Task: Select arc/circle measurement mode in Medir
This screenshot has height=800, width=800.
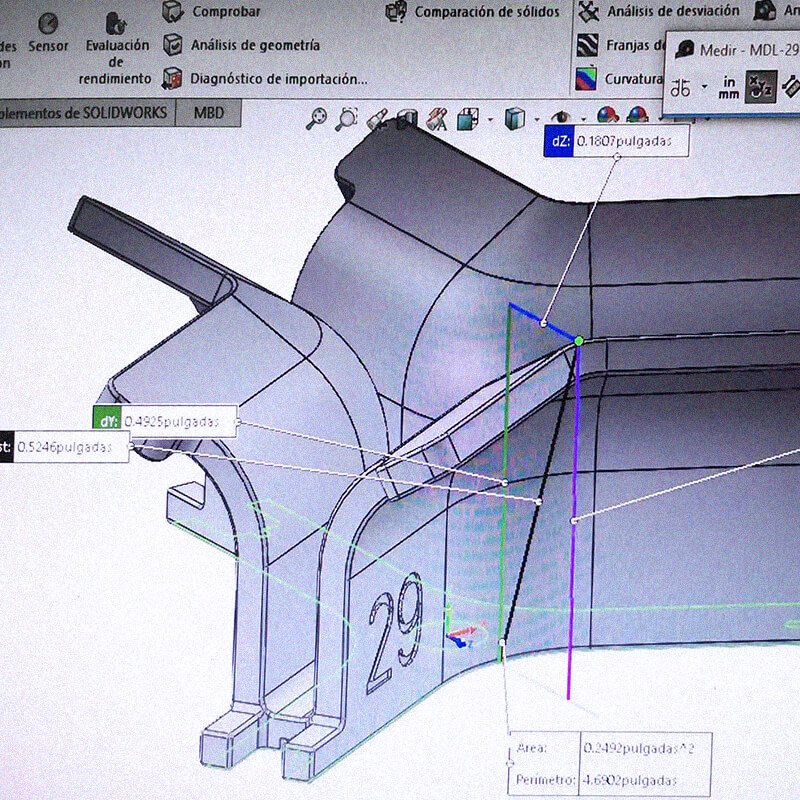Action: coord(681,87)
